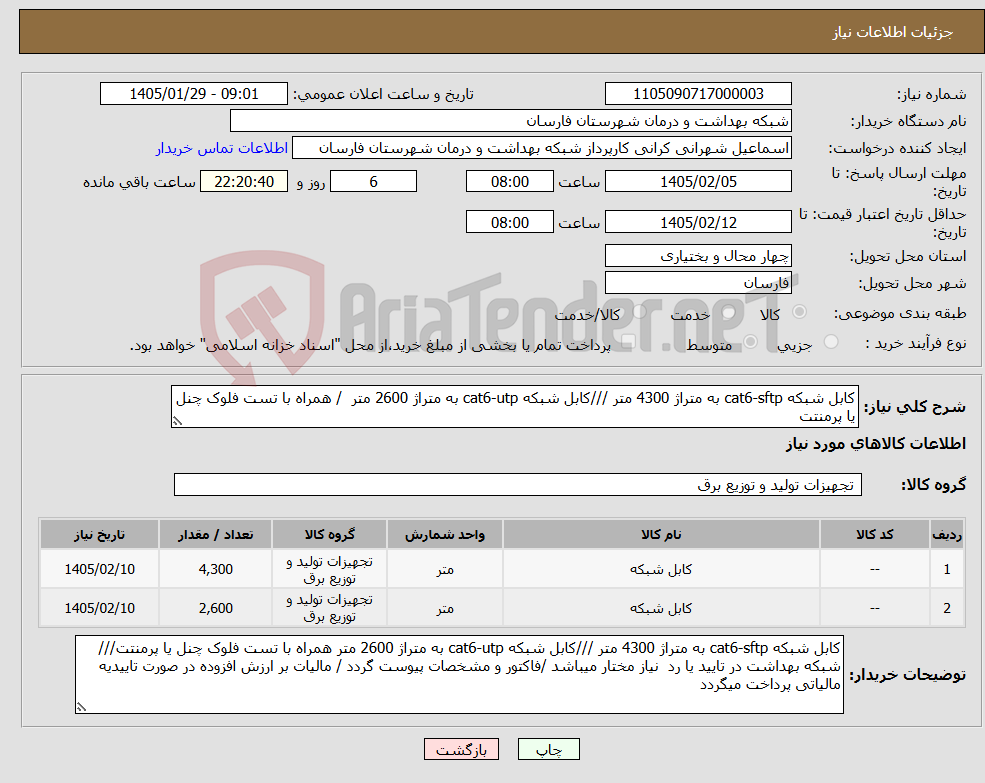Click the need date cell in row 2

tap(99, 608)
